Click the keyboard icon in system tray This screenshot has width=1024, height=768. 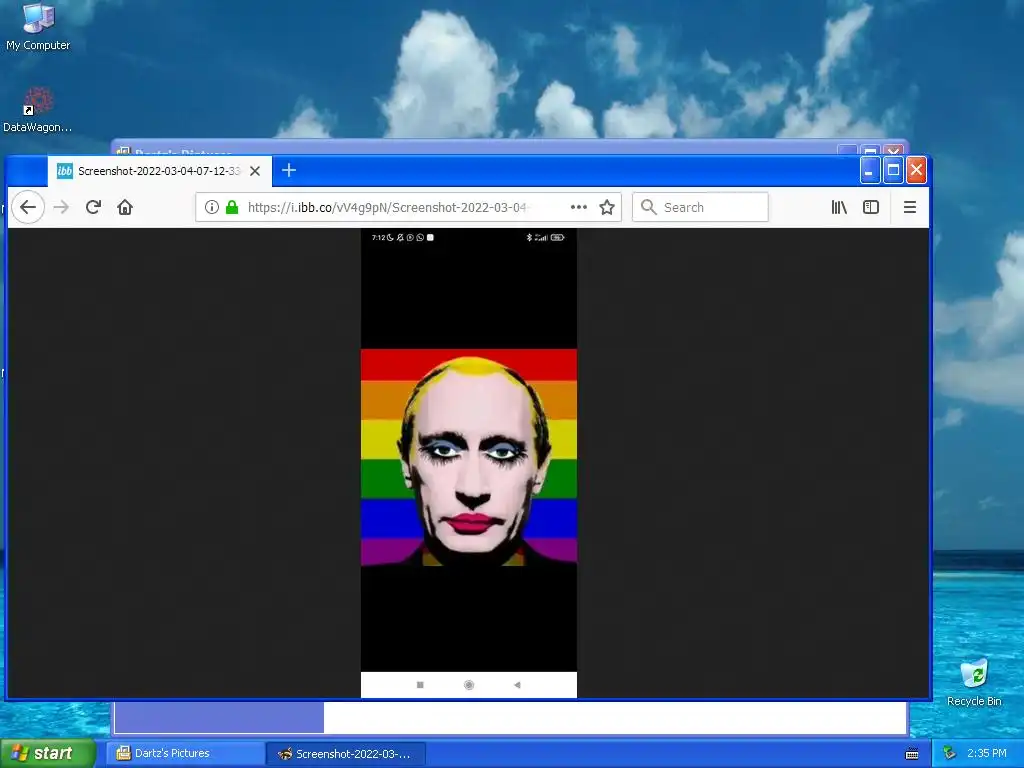pos(912,754)
